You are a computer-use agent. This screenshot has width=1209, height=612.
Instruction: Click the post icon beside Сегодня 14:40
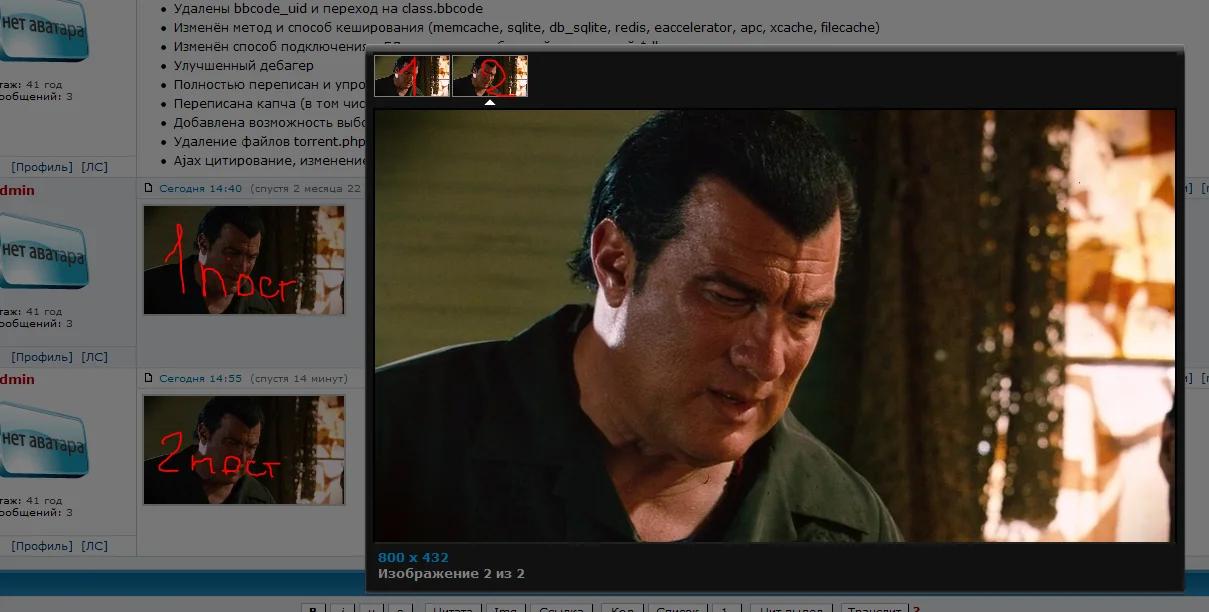pos(149,188)
